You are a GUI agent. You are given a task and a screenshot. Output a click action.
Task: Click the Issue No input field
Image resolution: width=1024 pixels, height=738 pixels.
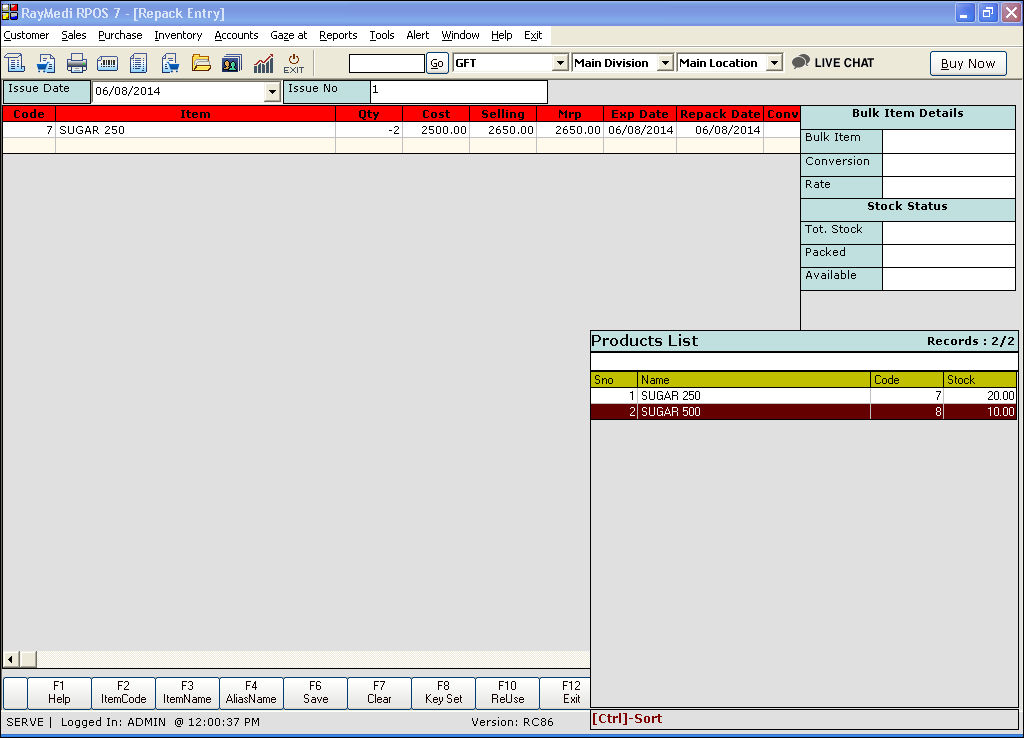click(457, 92)
